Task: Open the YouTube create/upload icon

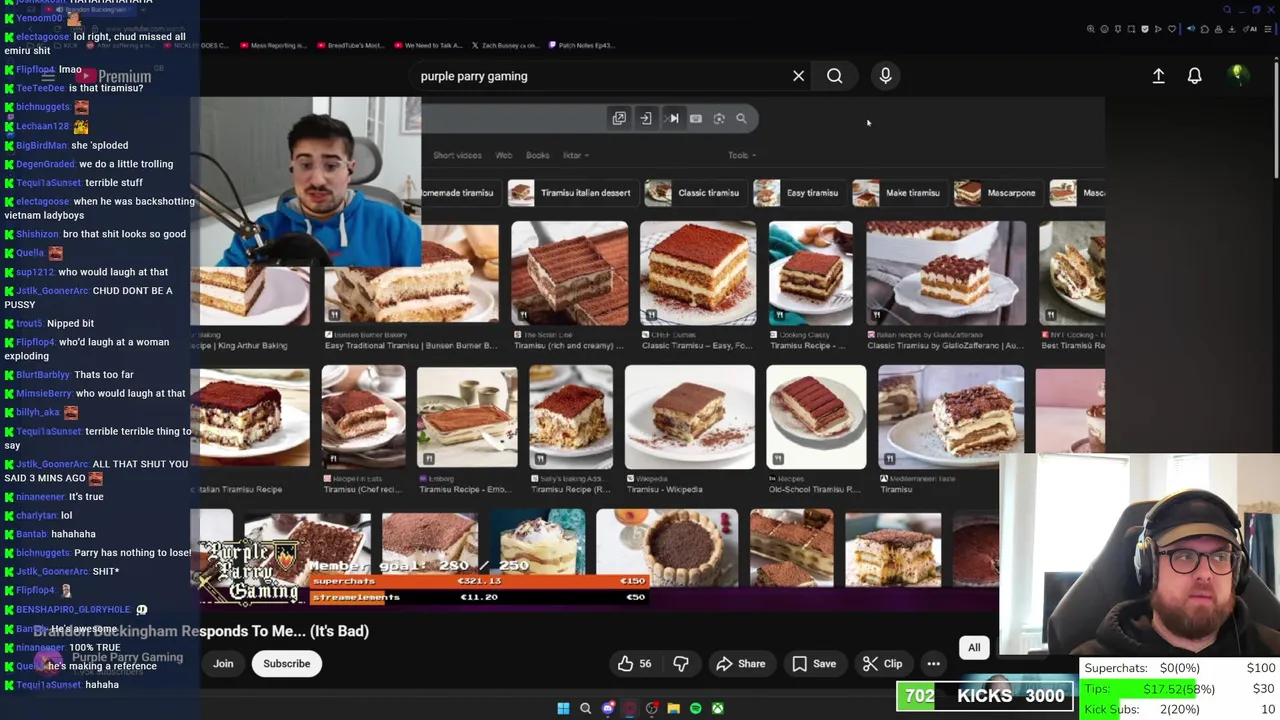Action: click(1158, 76)
